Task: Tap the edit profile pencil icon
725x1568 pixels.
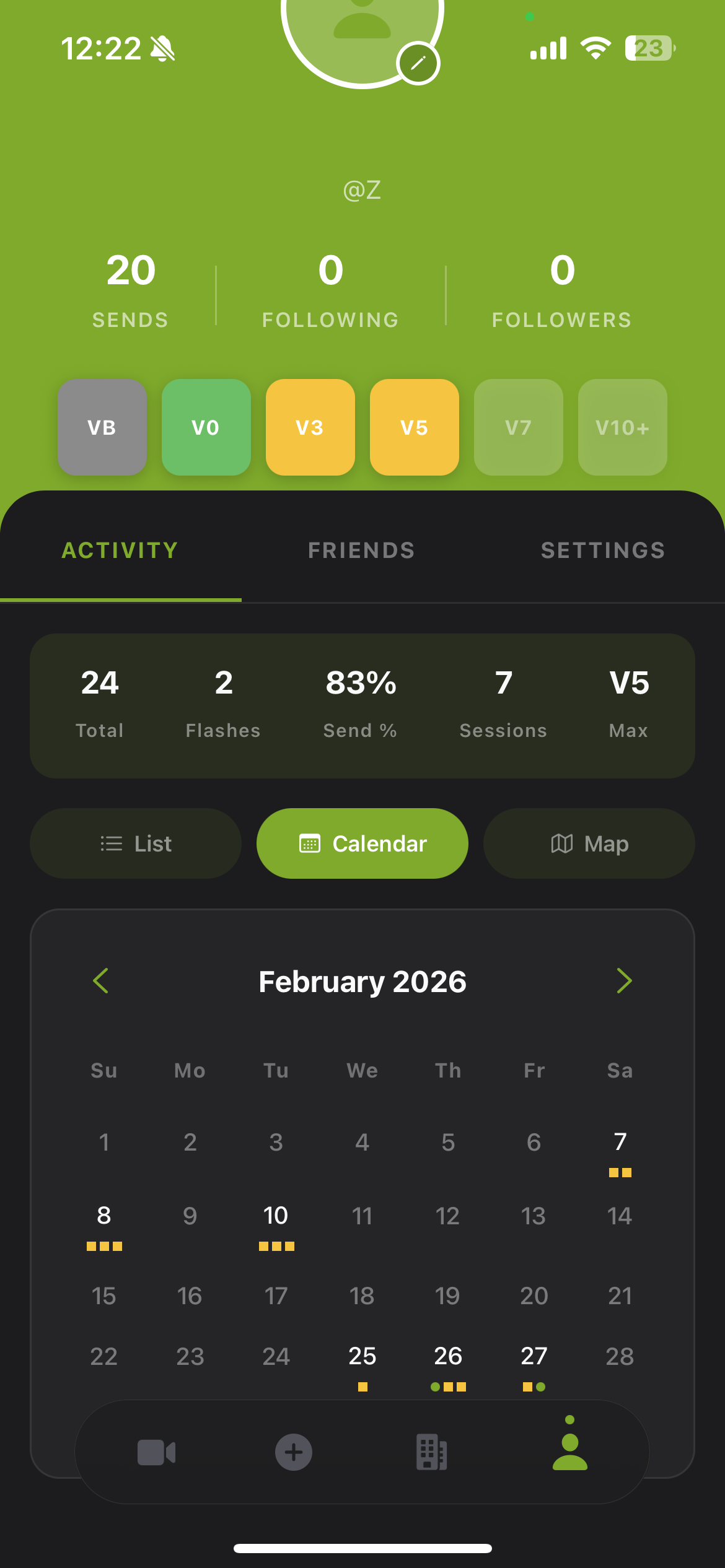Action: click(418, 63)
